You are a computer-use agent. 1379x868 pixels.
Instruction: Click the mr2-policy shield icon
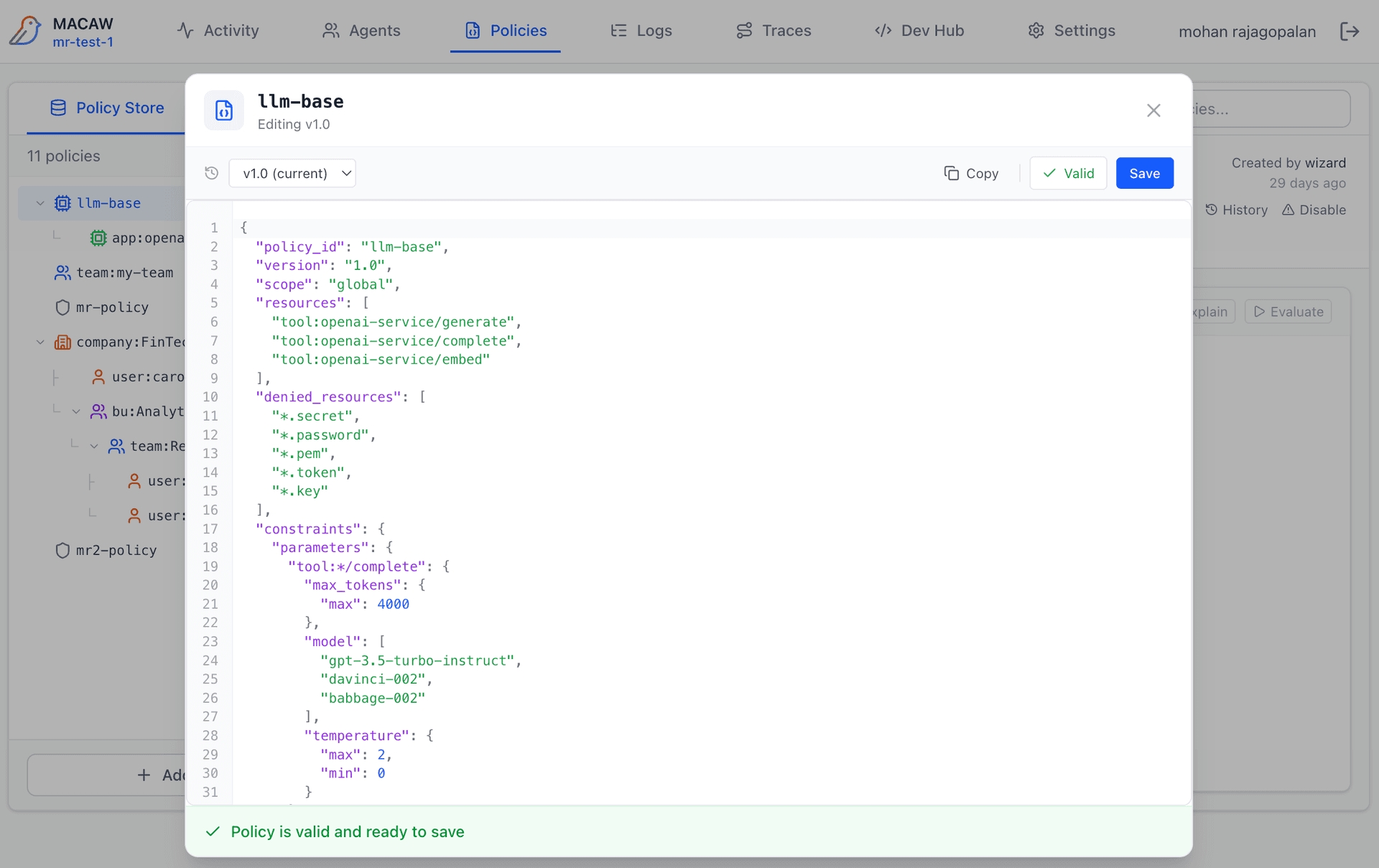pyautogui.click(x=62, y=551)
